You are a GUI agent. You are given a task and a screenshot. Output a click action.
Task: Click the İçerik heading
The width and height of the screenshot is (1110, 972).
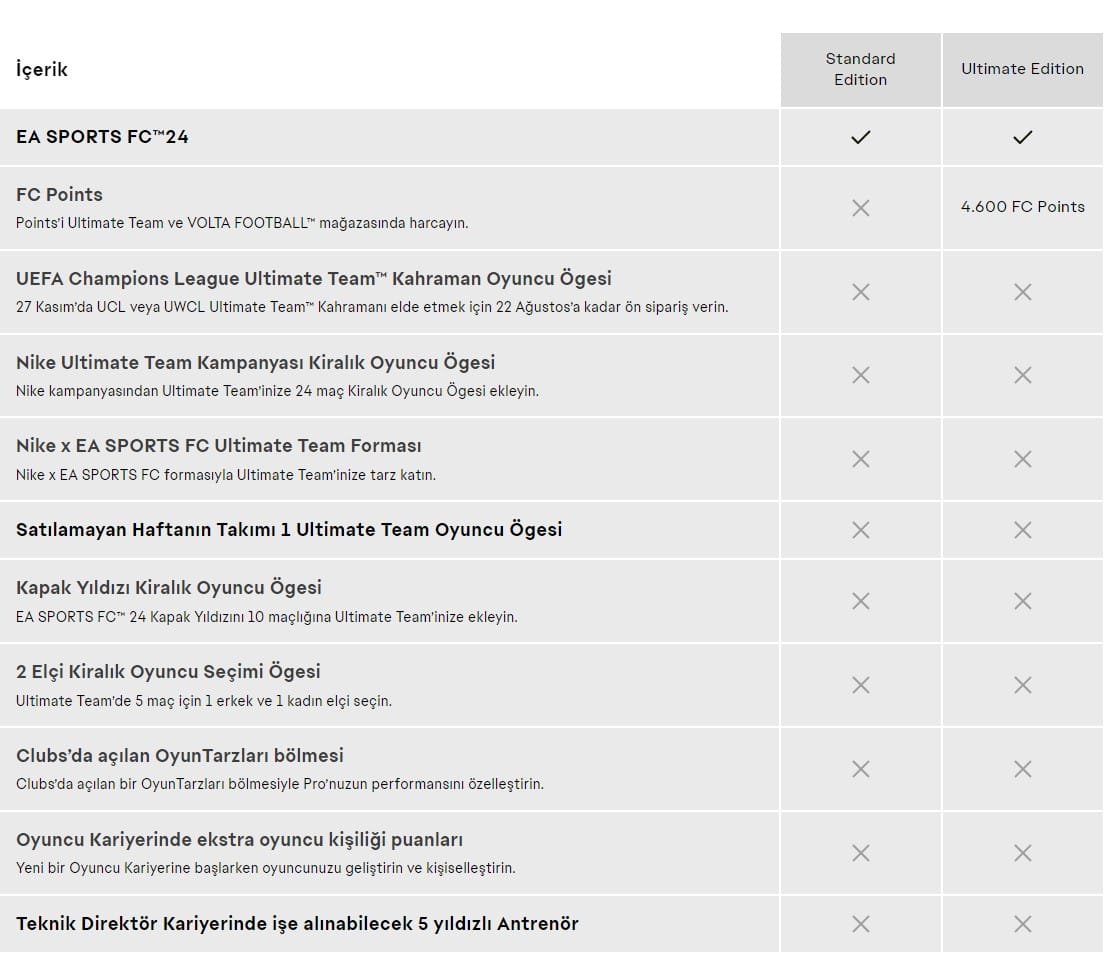tap(42, 69)
